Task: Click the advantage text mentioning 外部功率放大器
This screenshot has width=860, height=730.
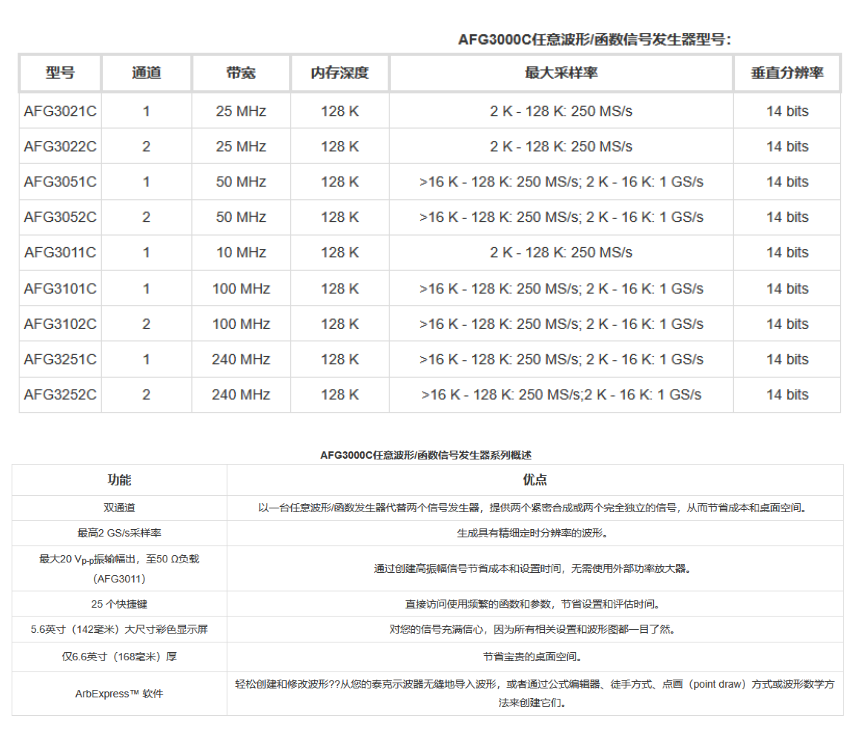Action: pos(532,569)
